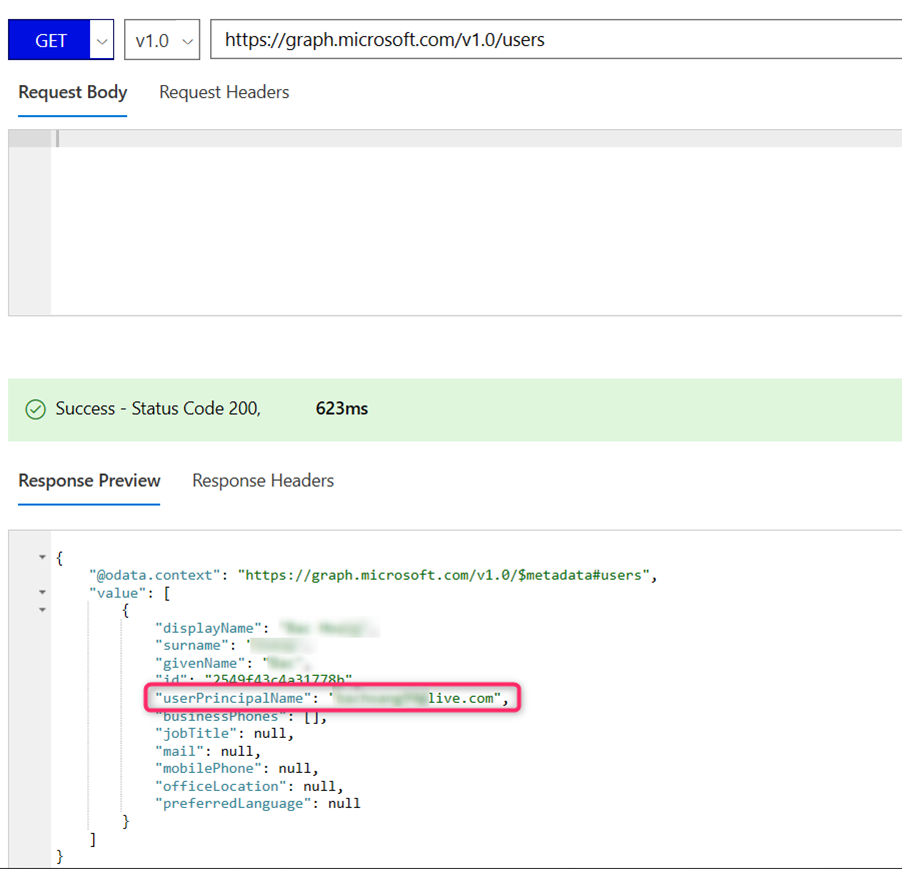Click the "userPrincipalName" key
The image size is (902, 869).
(x=233, y=698)
